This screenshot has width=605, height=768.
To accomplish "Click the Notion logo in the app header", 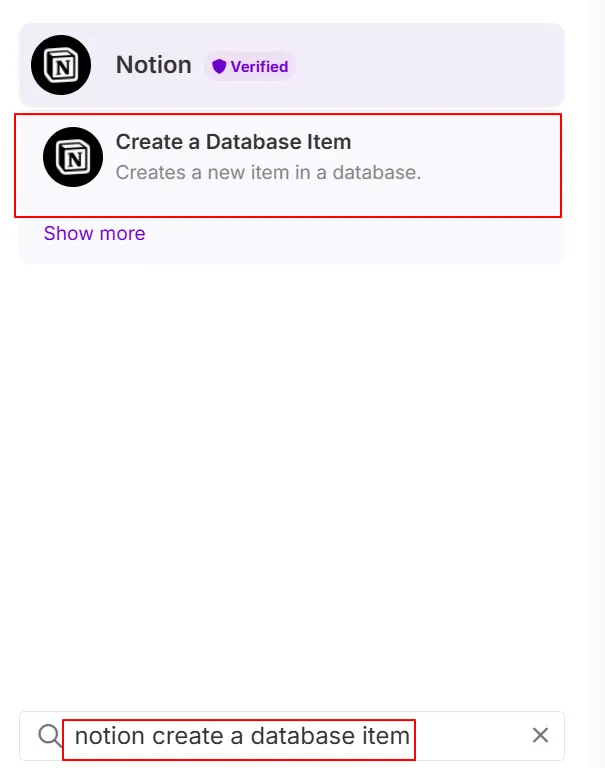I will (x=61, y=65).
